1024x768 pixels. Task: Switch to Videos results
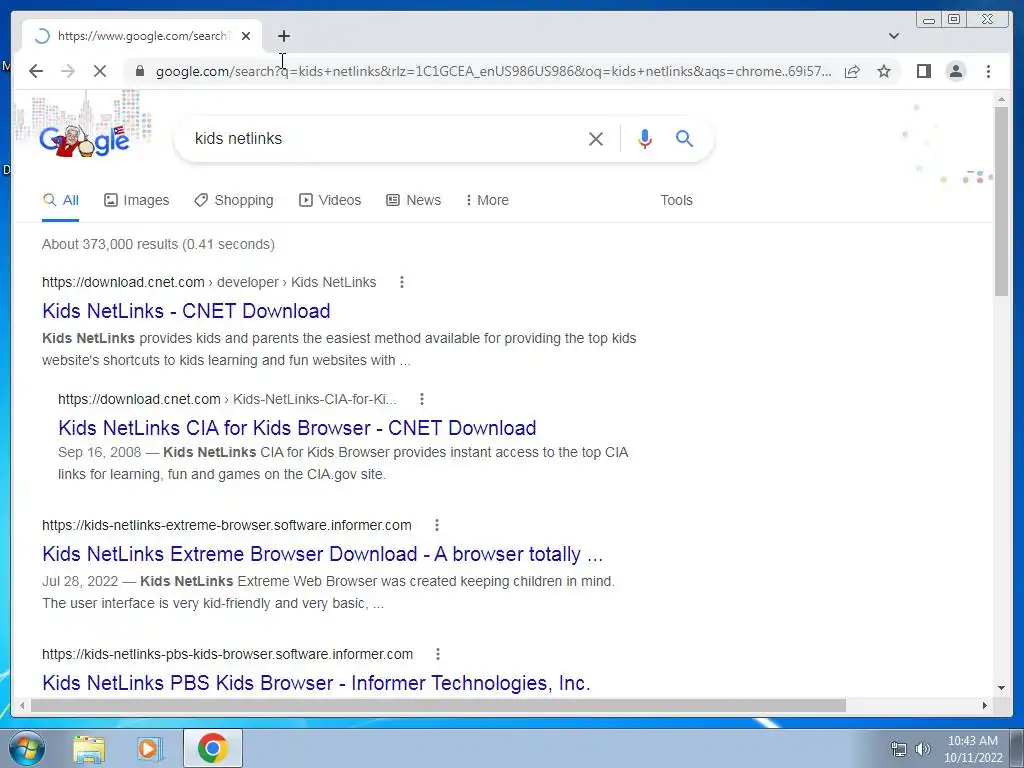330,200
